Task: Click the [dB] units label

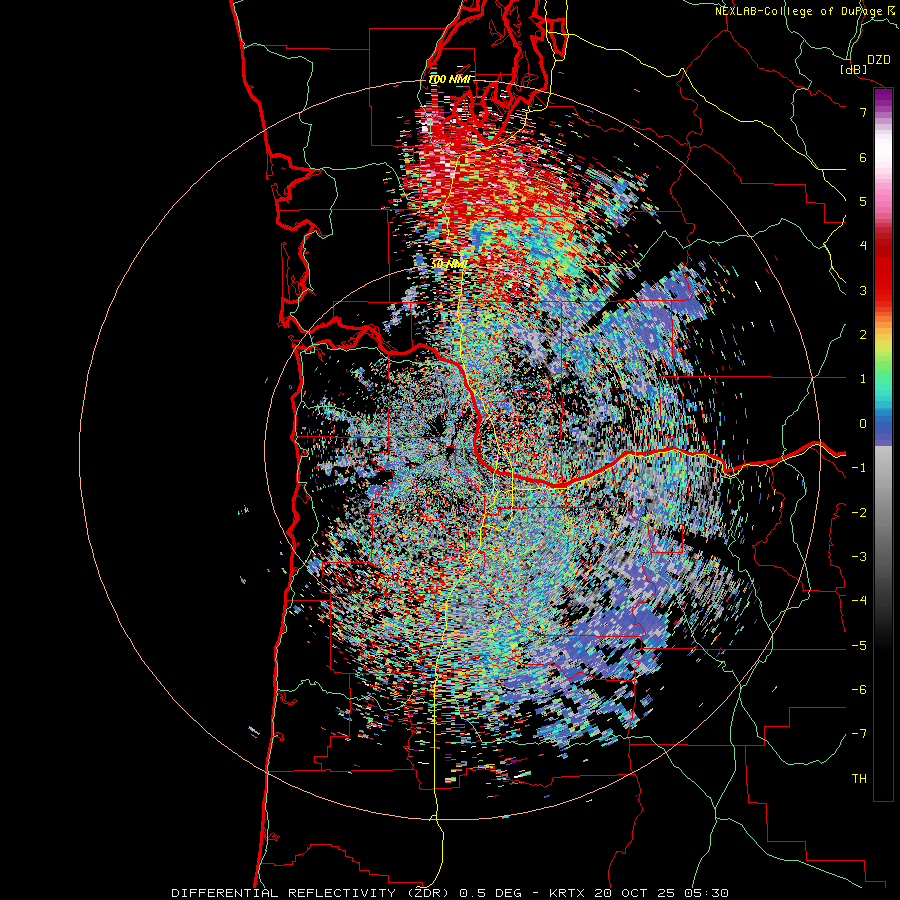Action: click(854, 69)
